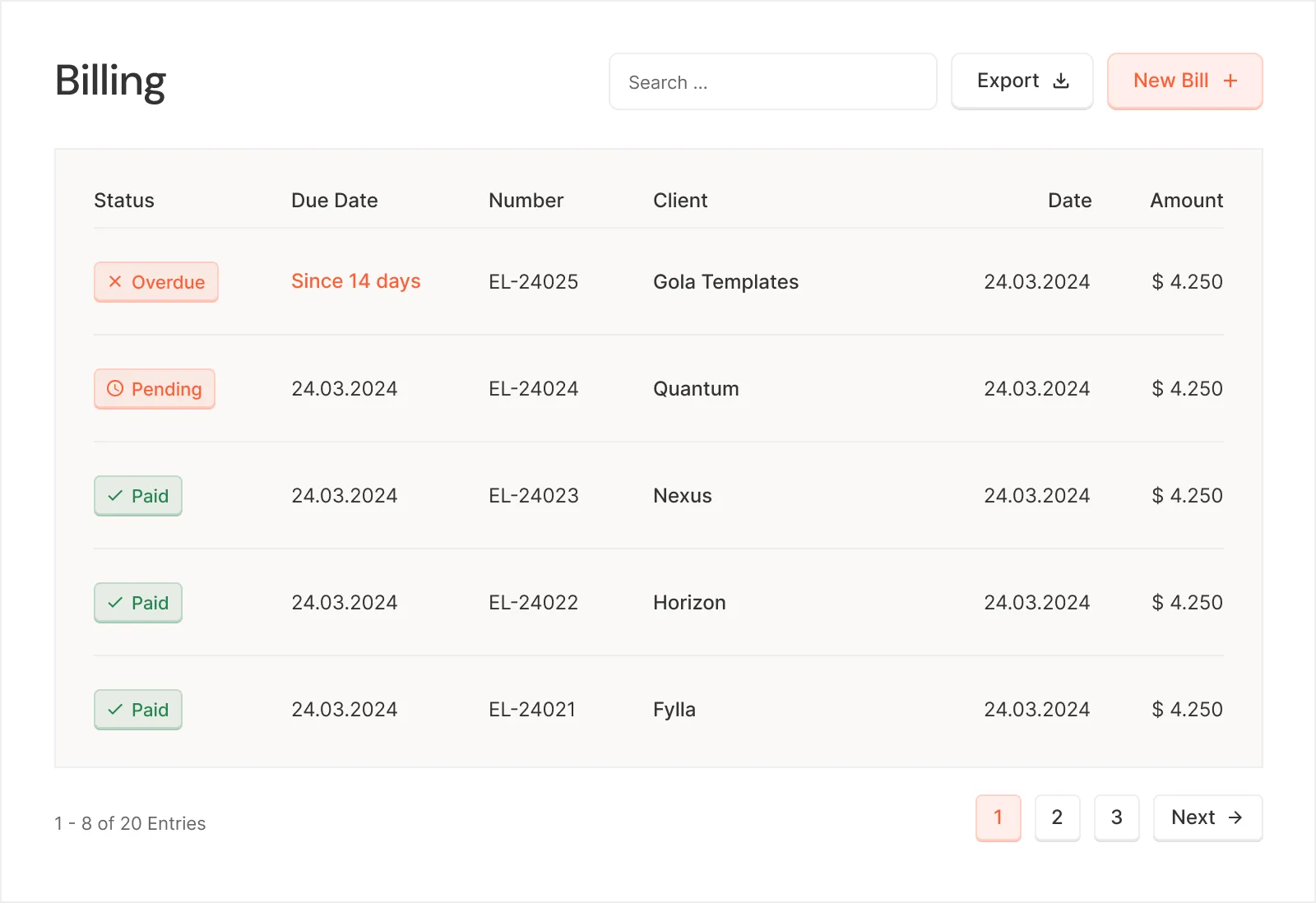Click the arrow icon in Next button
This screenshot has width=1316, height=903.
tap(1235, 817)
